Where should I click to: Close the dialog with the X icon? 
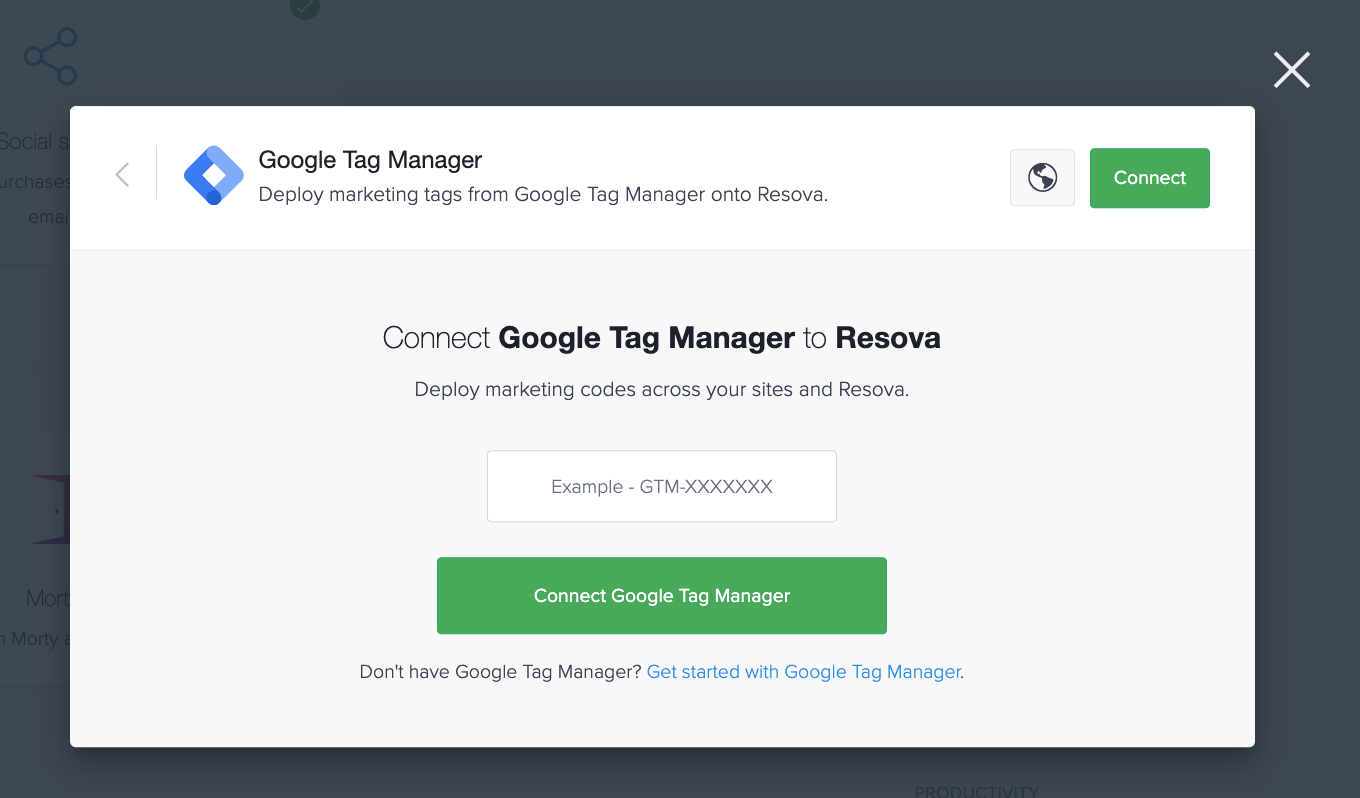pyautogui.click(x=1291, y=70)
